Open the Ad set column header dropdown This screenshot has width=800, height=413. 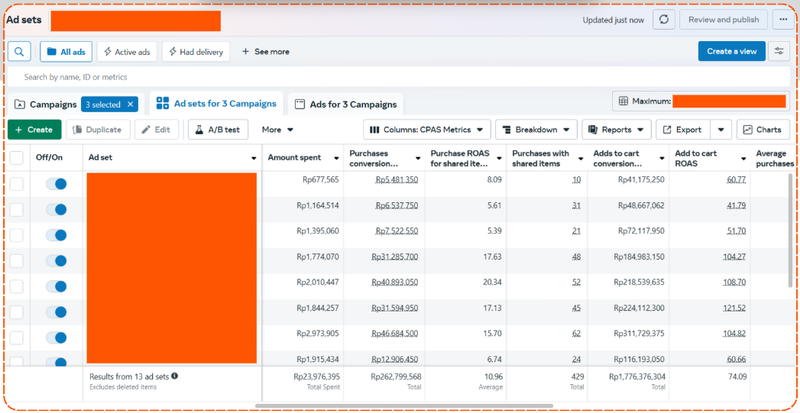[254, 158]
